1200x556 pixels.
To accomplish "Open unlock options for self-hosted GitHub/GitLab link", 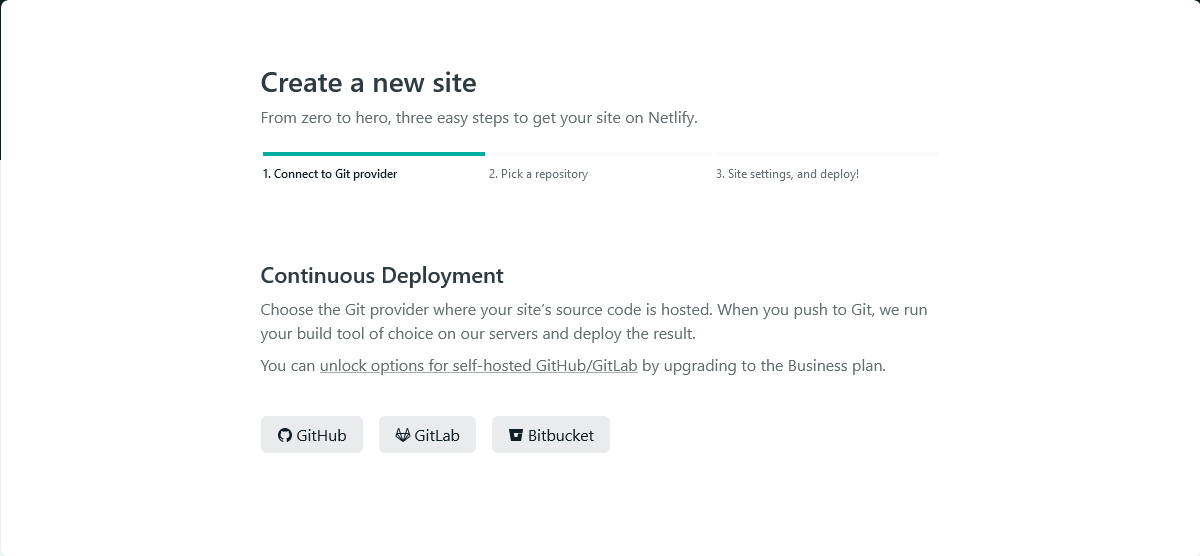I will tap(479, 365).
